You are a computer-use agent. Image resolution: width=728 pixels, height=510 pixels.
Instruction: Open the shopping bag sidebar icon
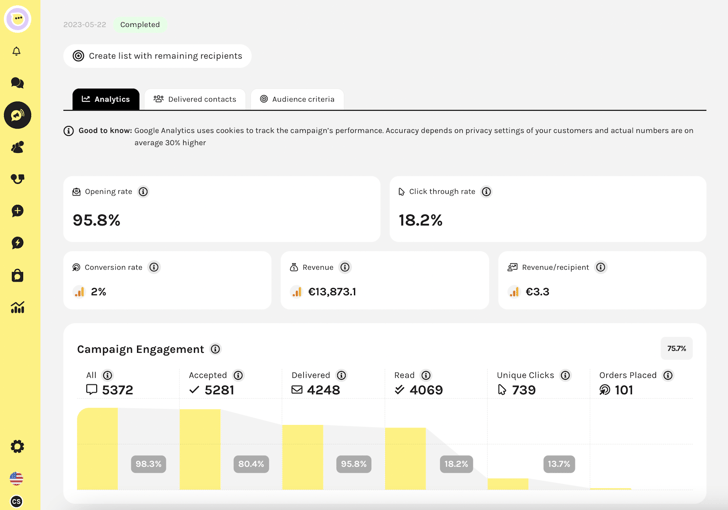click(x=17, y=275)
